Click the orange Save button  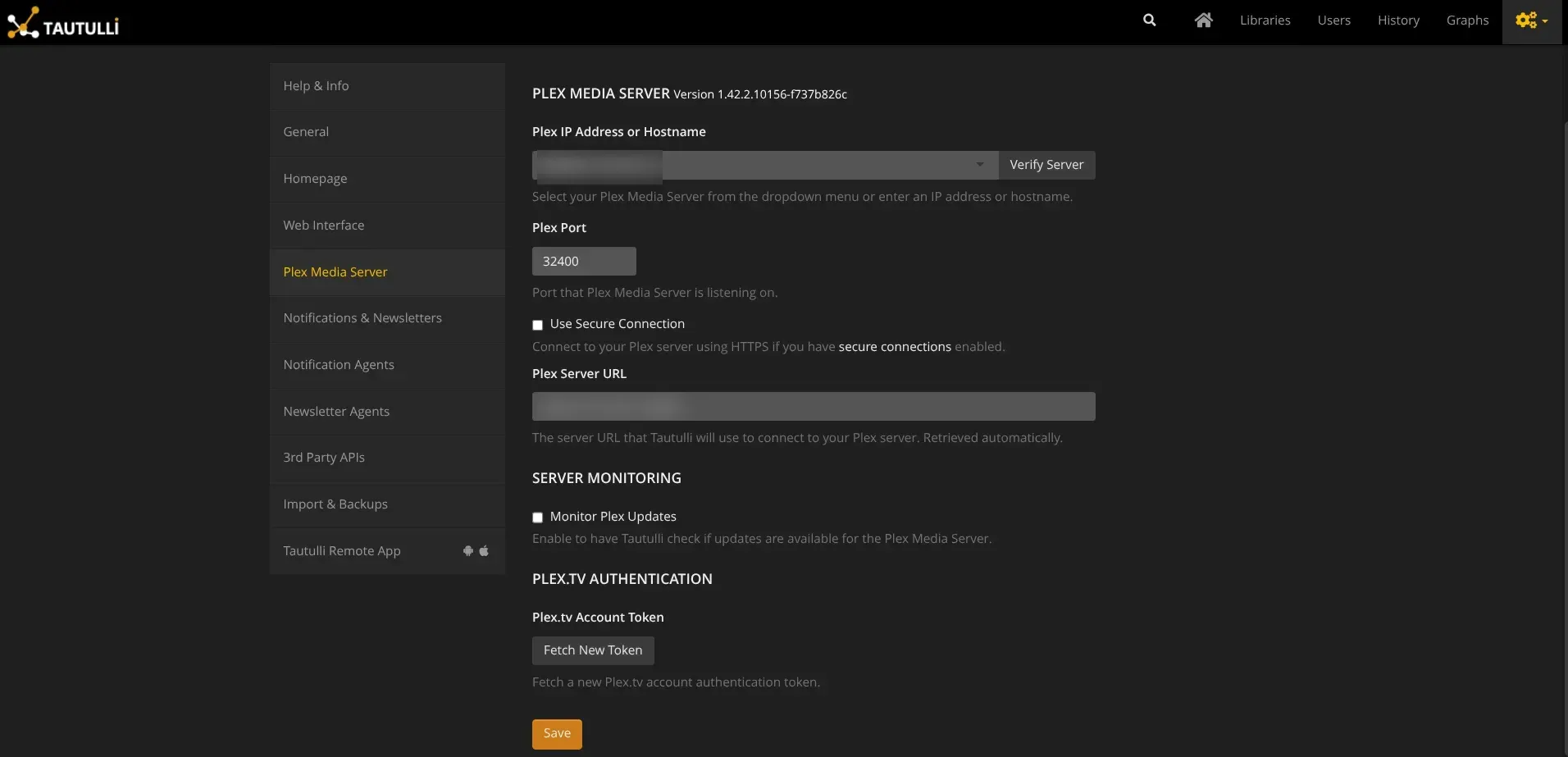pyautogui.click(x=557, y=734)
